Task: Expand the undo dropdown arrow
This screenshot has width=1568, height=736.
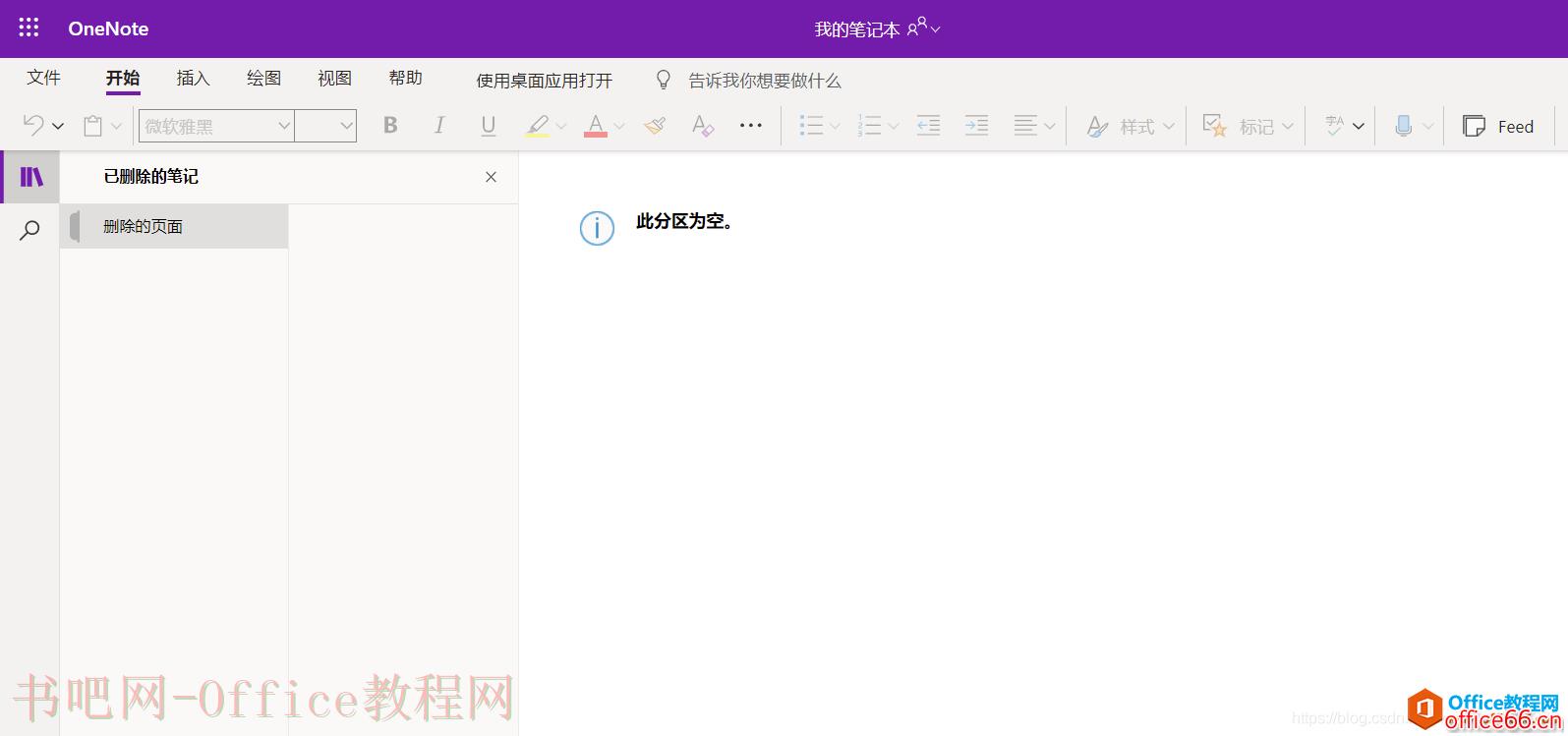Action: coord(58,126)
